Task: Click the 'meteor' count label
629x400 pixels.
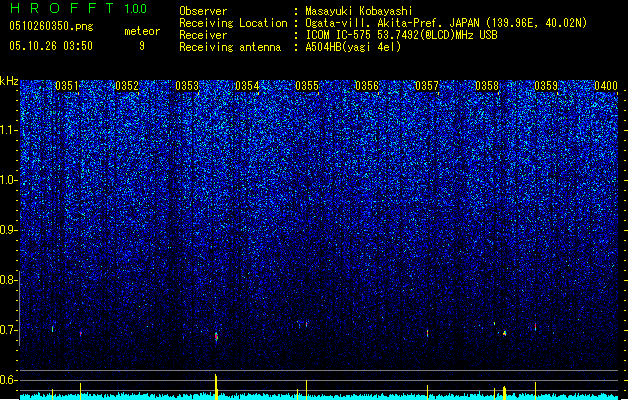Action: point(142,31)
